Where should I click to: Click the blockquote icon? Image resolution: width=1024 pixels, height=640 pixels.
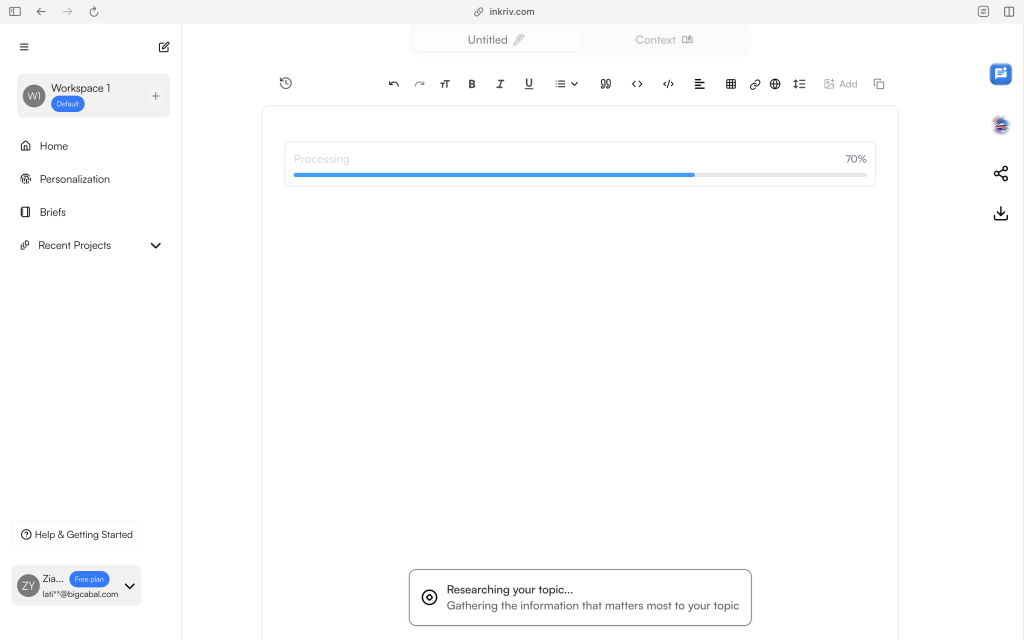point(605,84)
